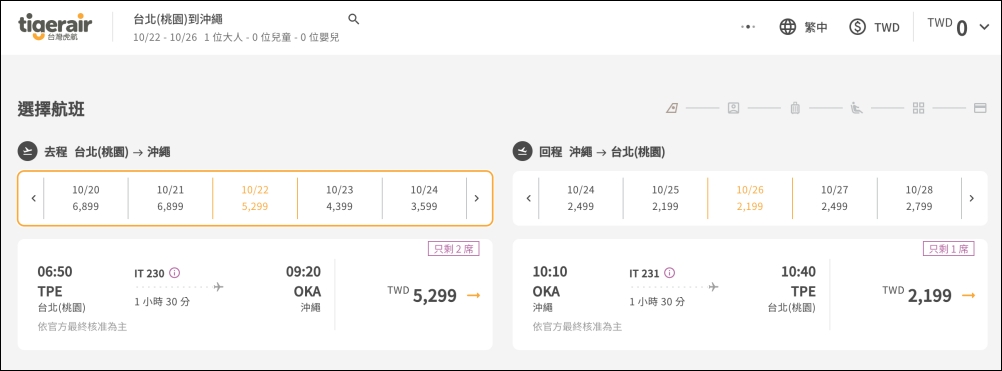The image size is (1002, 371).
Task: Show later return dates with right chevron
Action: tap(971, 198)
